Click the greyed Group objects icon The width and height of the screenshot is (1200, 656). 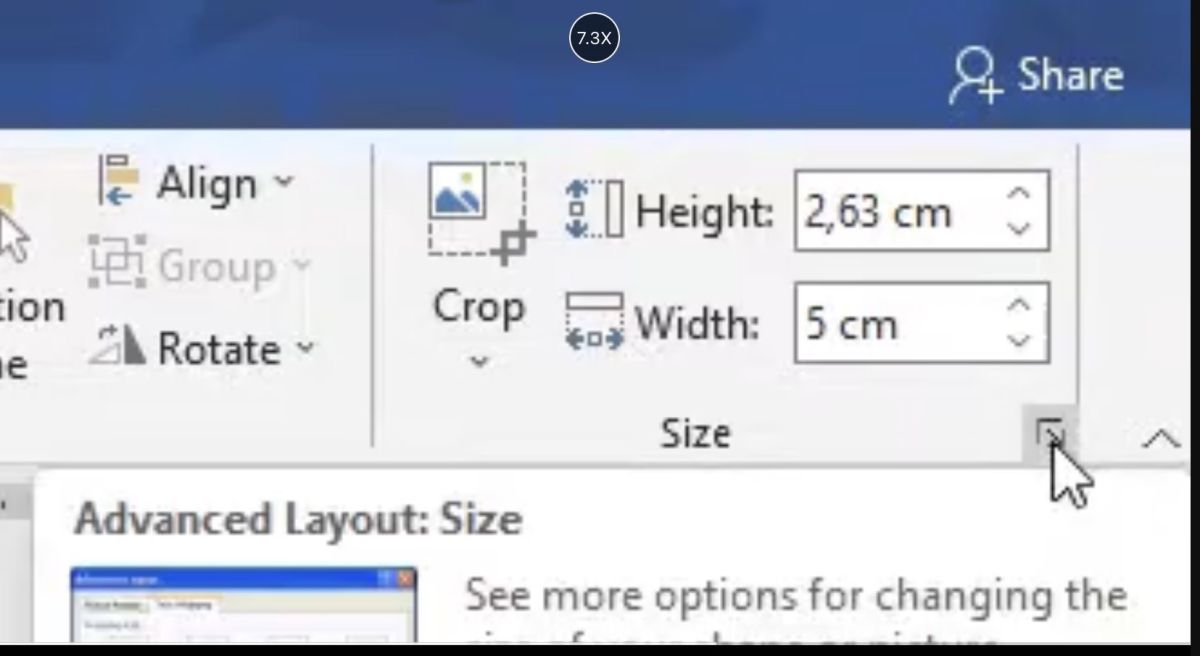pyautogui.click(x=117, y=264)
